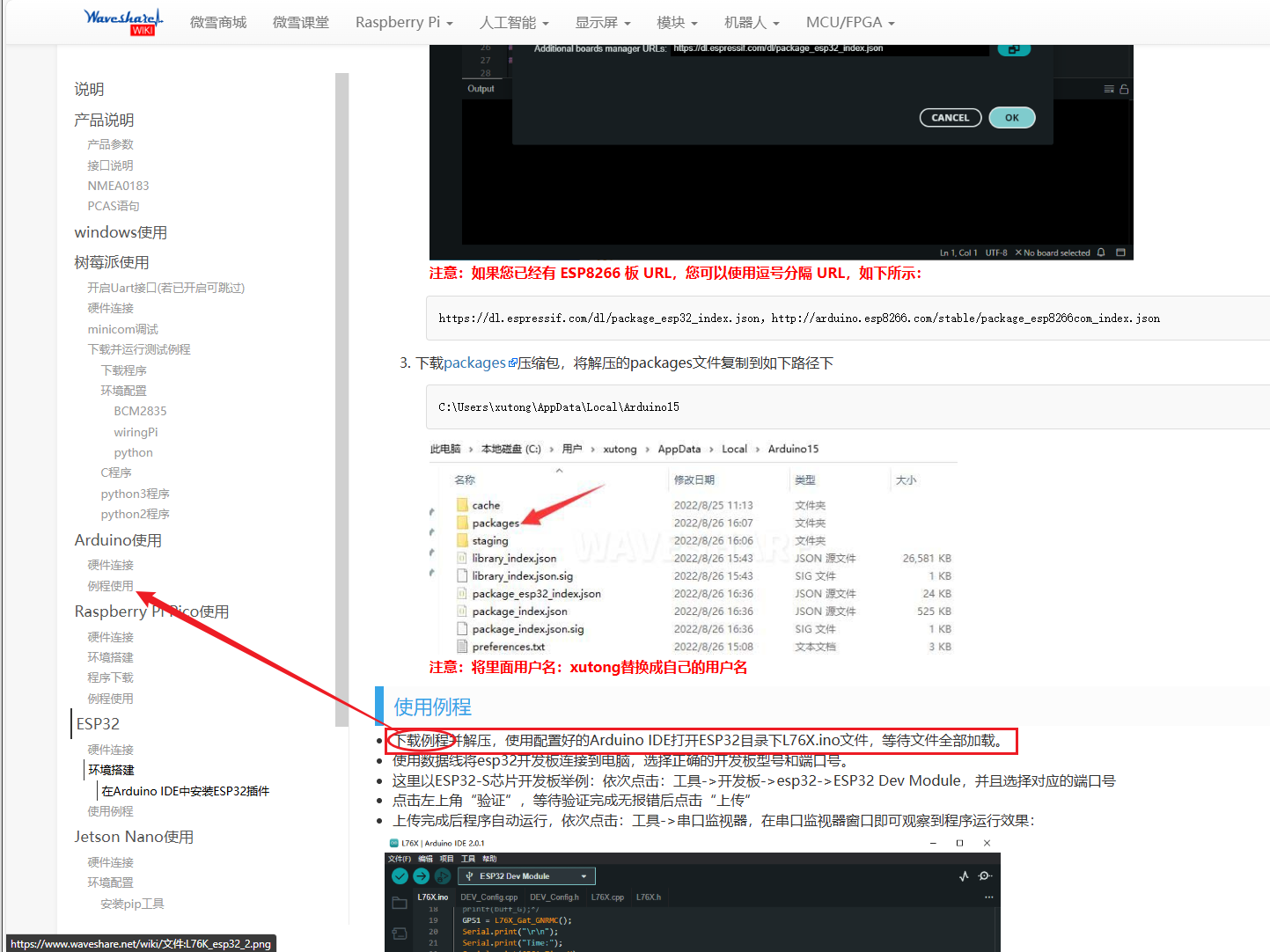Go to 微雪商城 in top navigation
Image resolution: width=1270 pixels, height=952 pixels.
[x=218, y=22]
